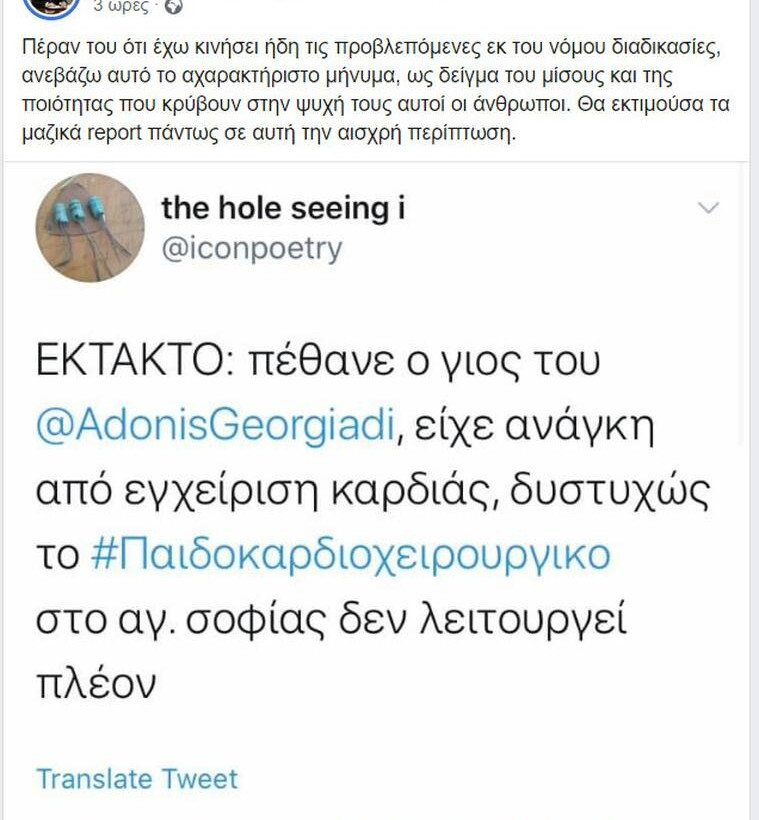This screenshot has width=759, height=820.
Task: Click the @iconpoetry handle
Action: click(251, 249)
